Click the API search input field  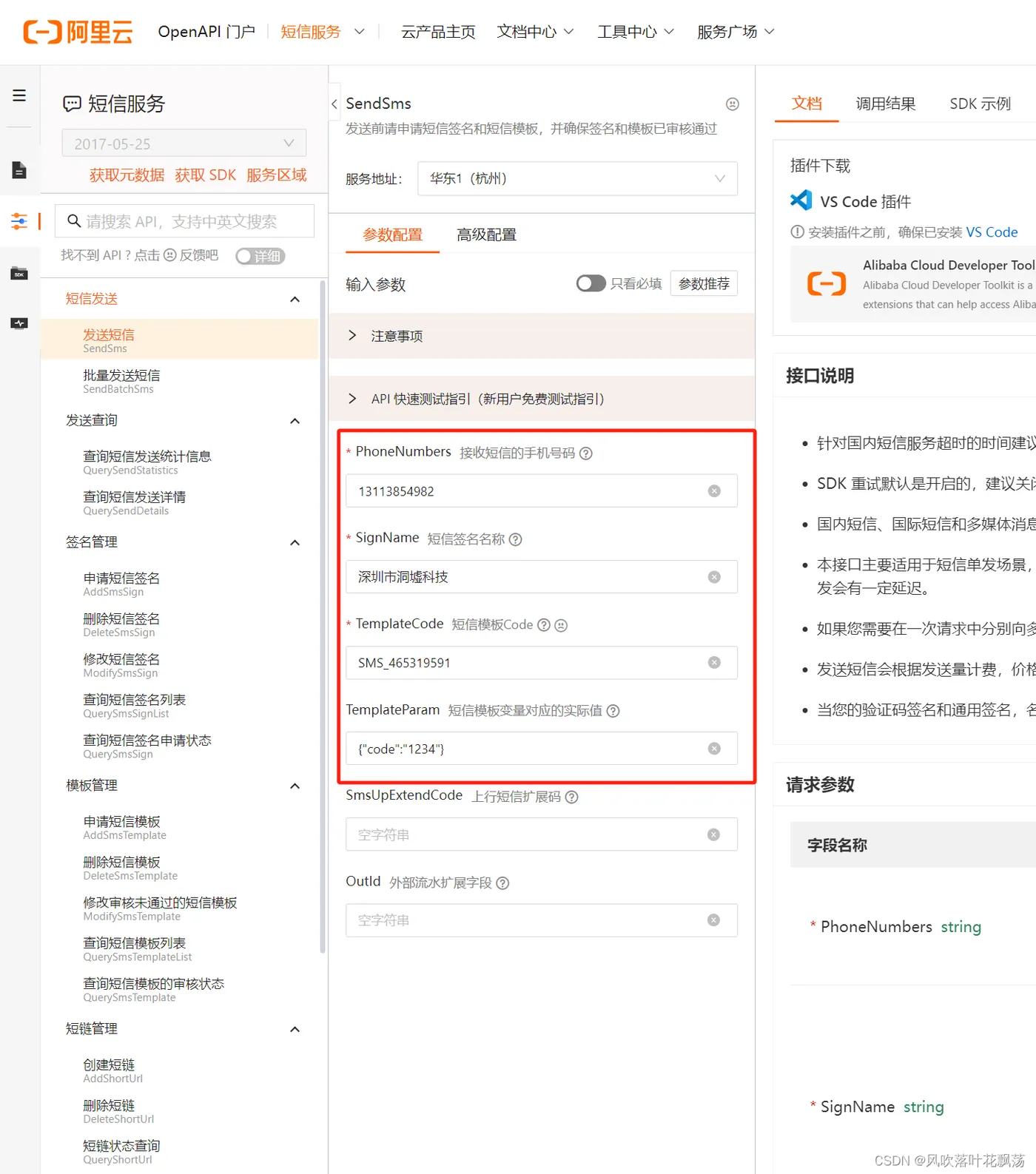click(185, 221)
